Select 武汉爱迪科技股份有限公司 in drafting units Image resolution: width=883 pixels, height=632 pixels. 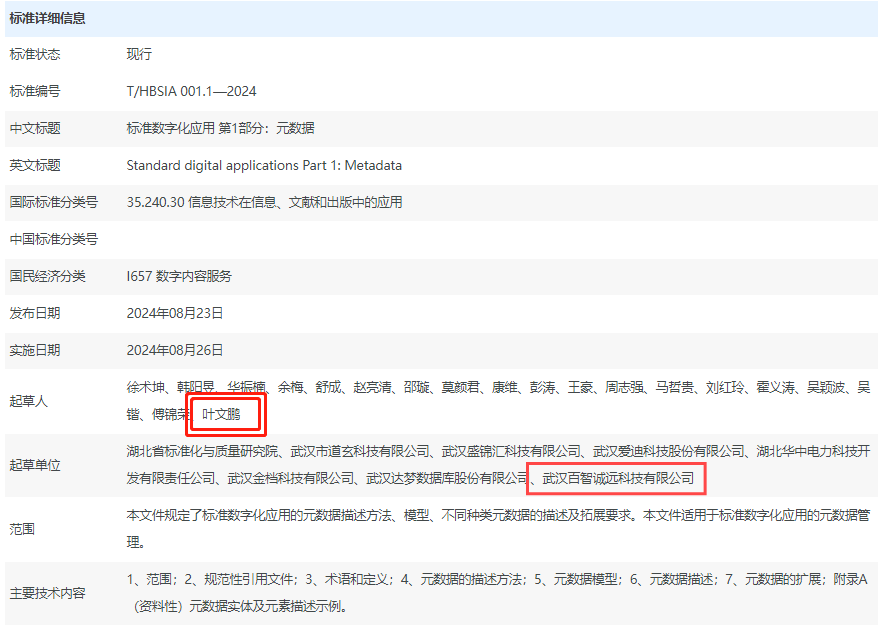point(668,452)
